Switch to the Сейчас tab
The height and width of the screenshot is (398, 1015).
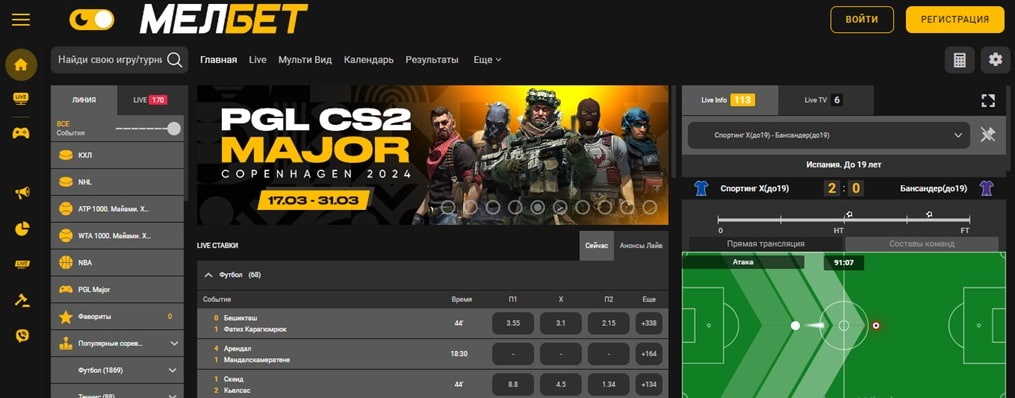[596, 246]
